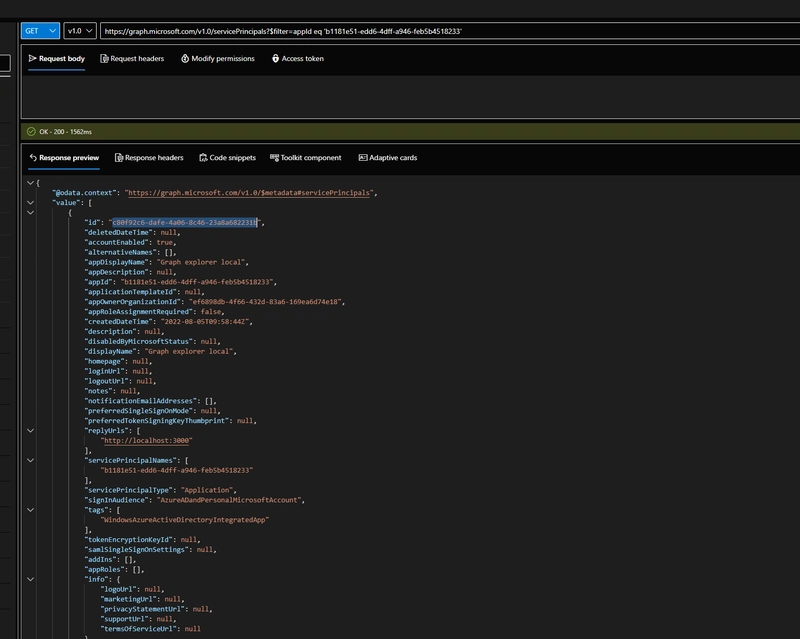
Task: Click the appOwnerOrganizationId GUID value
Action: pyautogui.click(x=266, y=302)
